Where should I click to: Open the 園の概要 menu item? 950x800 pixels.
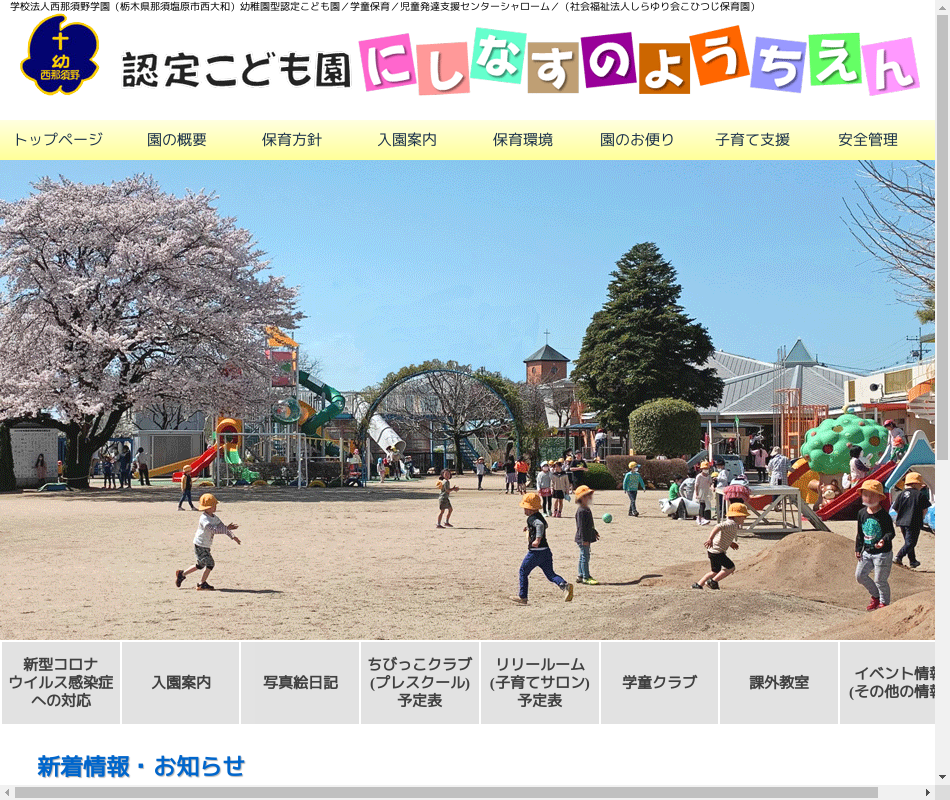[177, 140]
